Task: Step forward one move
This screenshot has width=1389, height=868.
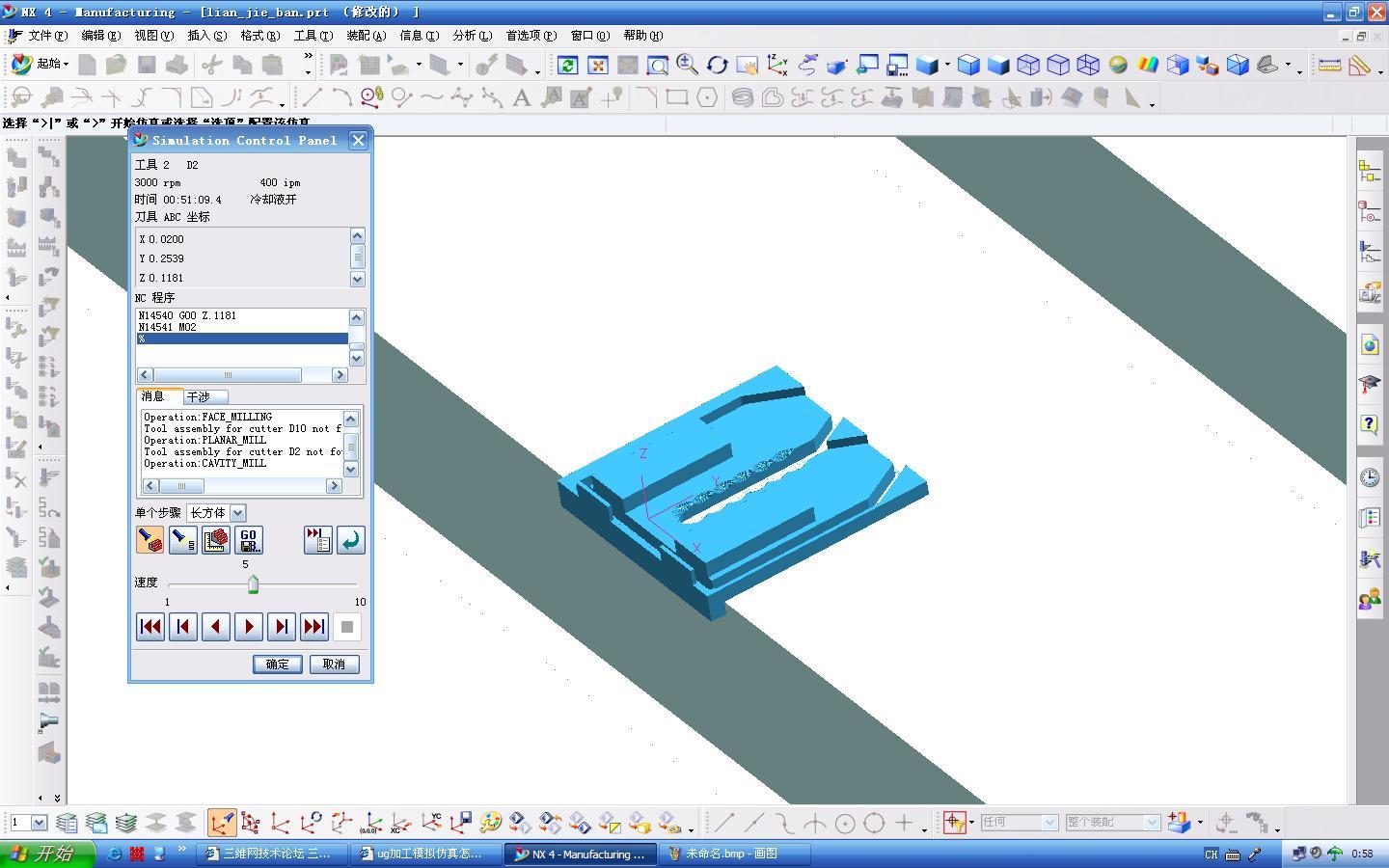Action: click(x=282, y=627)
